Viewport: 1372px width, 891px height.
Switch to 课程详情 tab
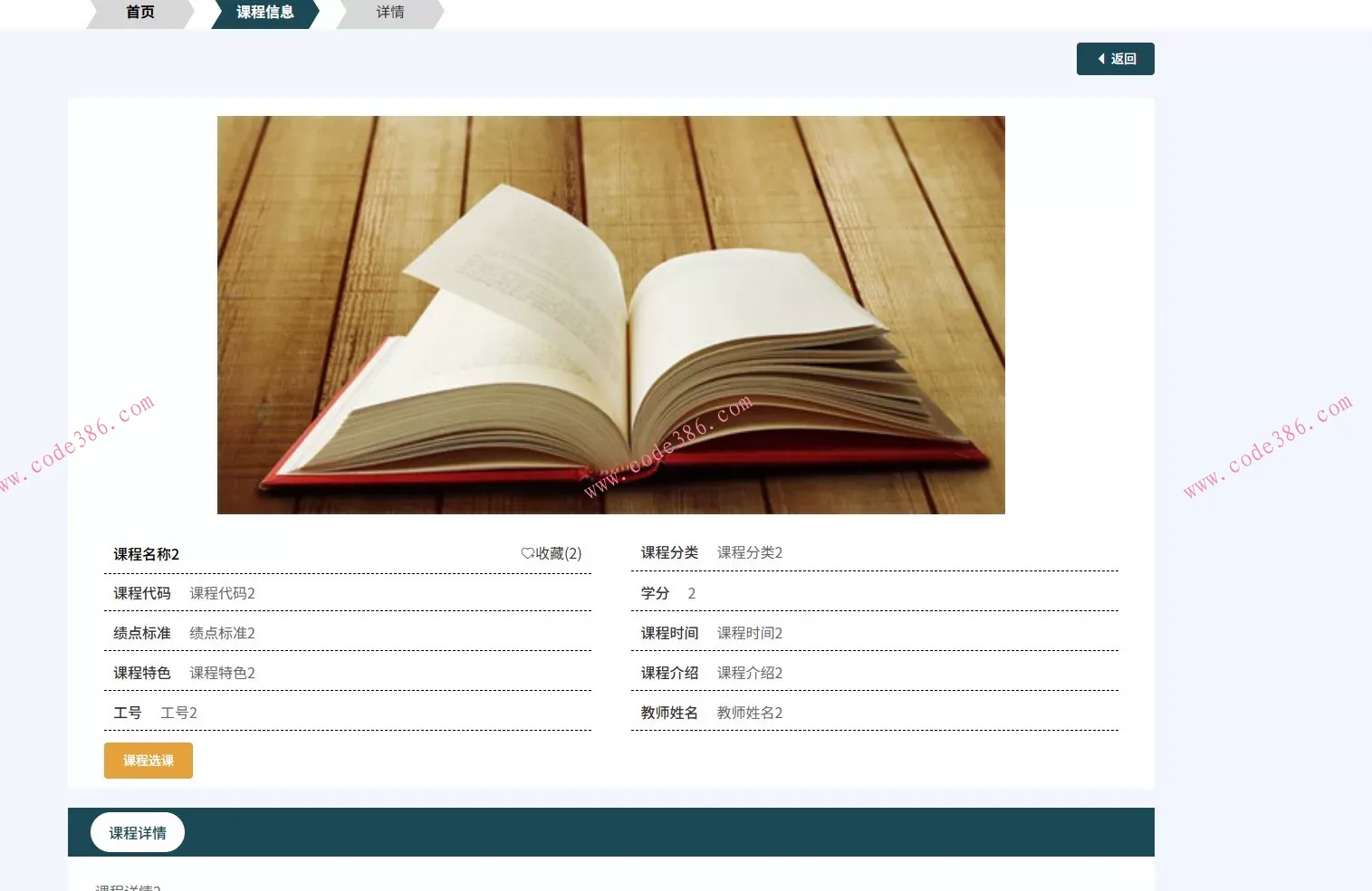138,833
